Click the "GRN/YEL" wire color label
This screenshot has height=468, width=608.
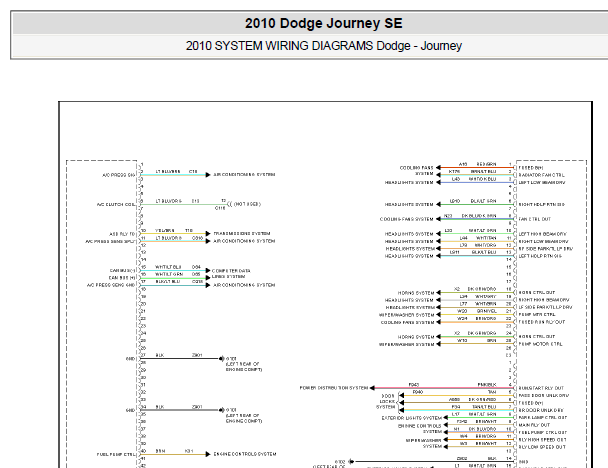[x=487, y=311]
